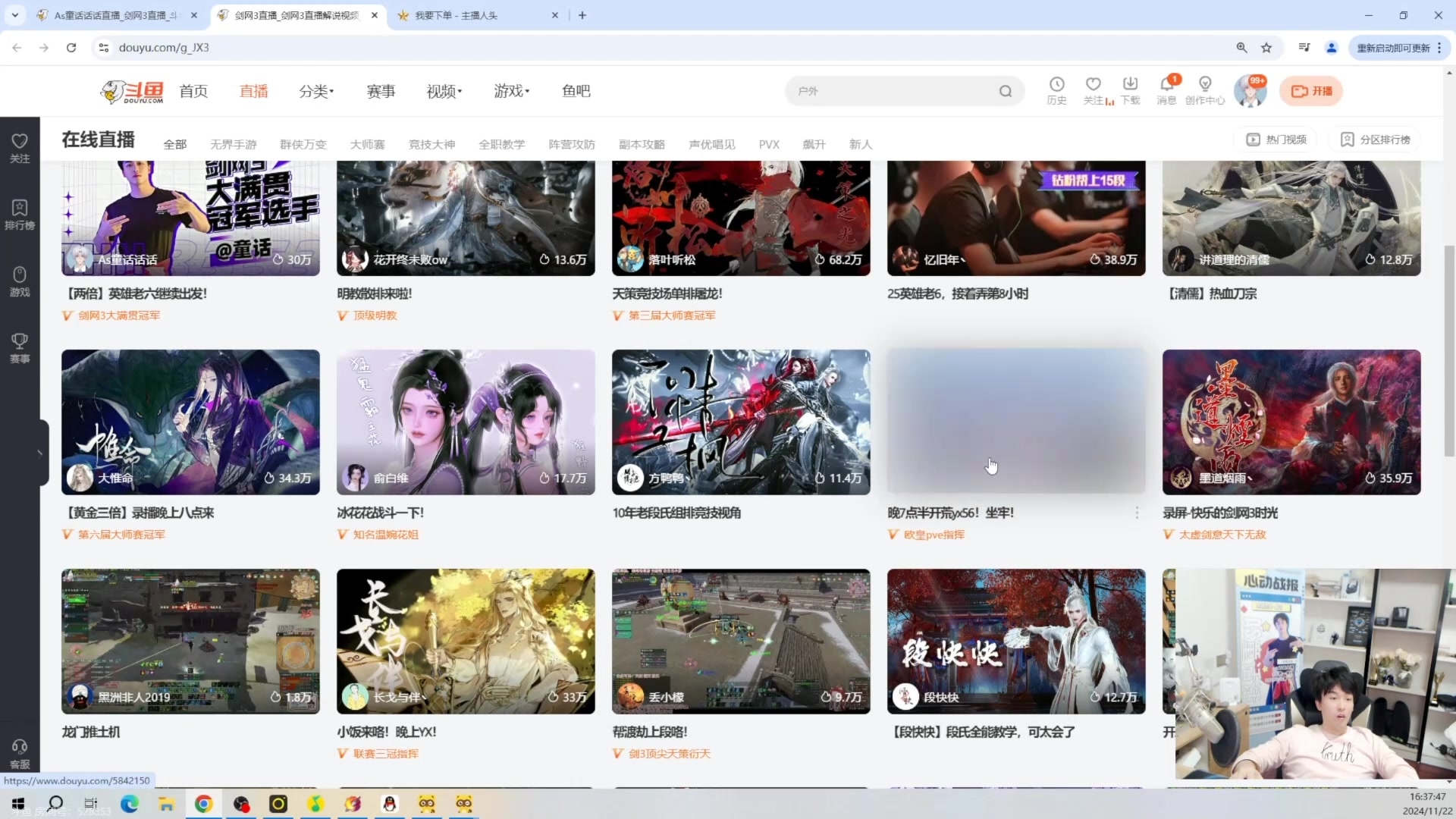Select the 竞技大神 category tab

(432, 144)
